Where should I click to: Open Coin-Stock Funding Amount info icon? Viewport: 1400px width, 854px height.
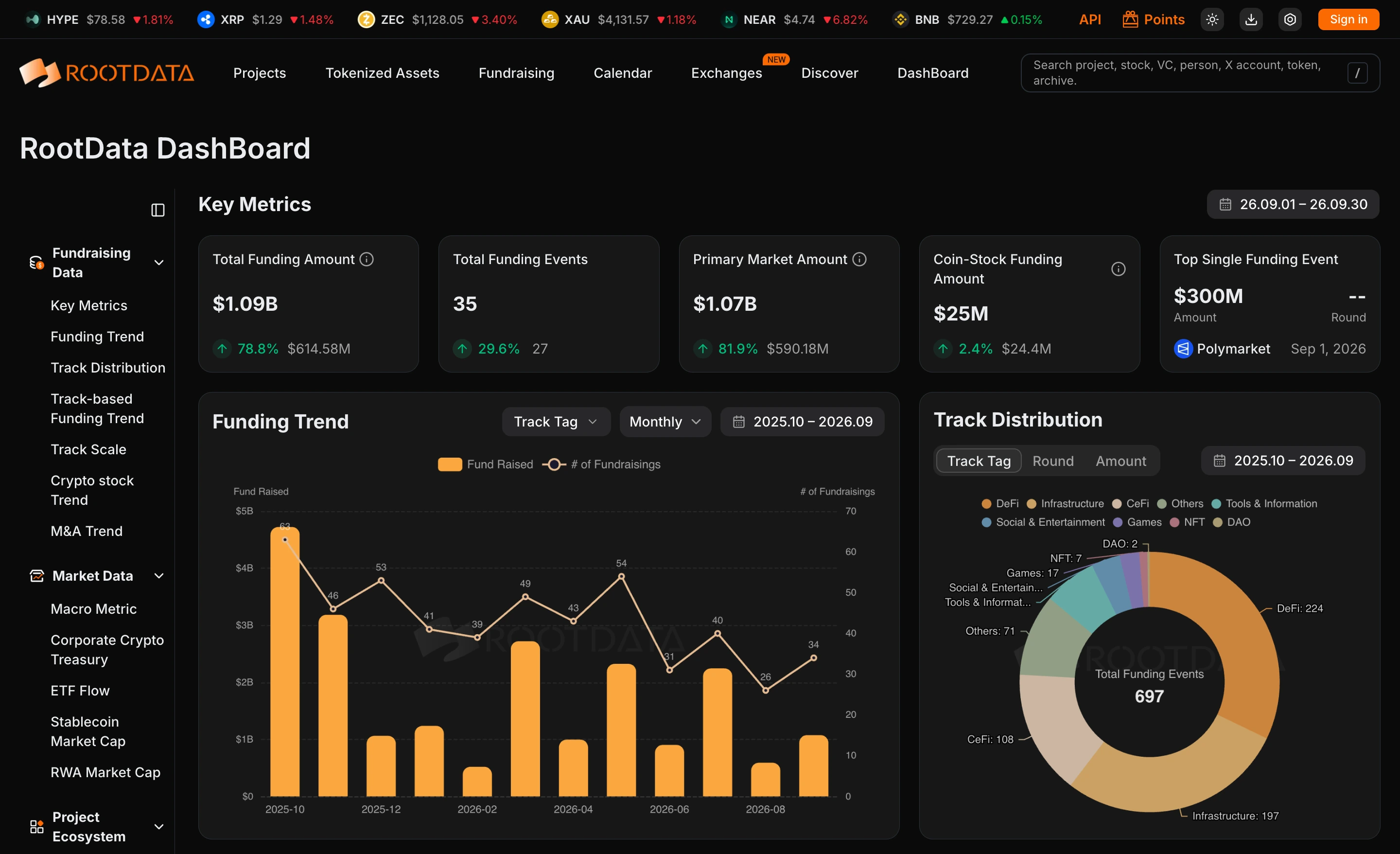tap(1118, 269)
